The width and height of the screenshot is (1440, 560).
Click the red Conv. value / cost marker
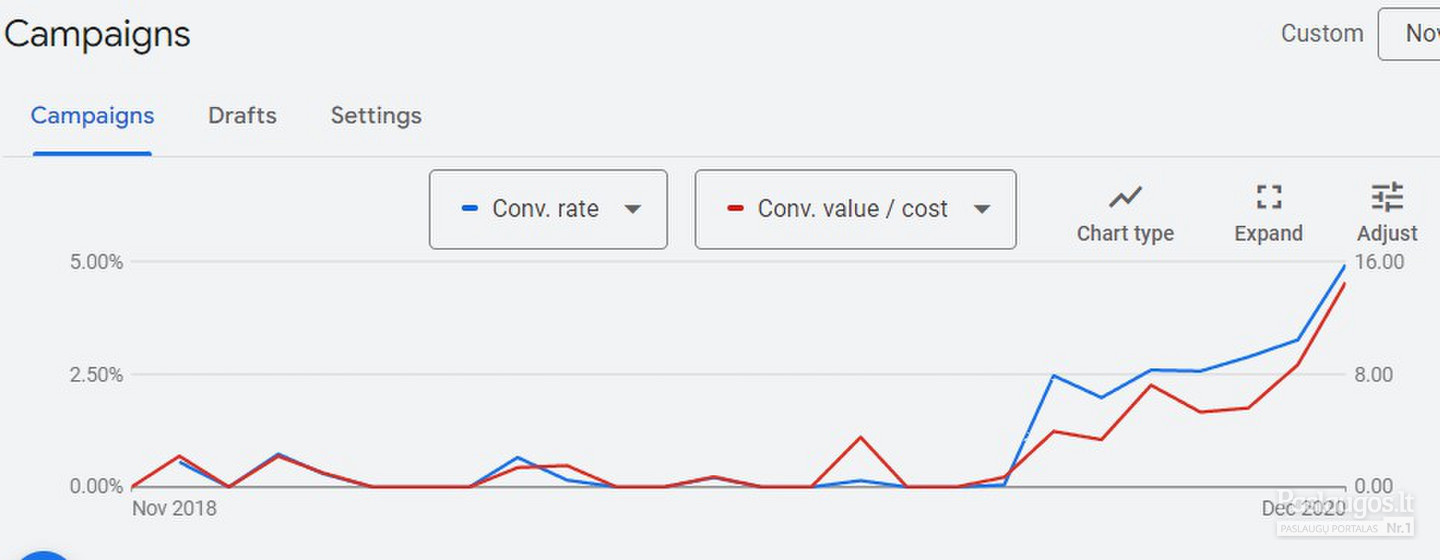(736, 209)
